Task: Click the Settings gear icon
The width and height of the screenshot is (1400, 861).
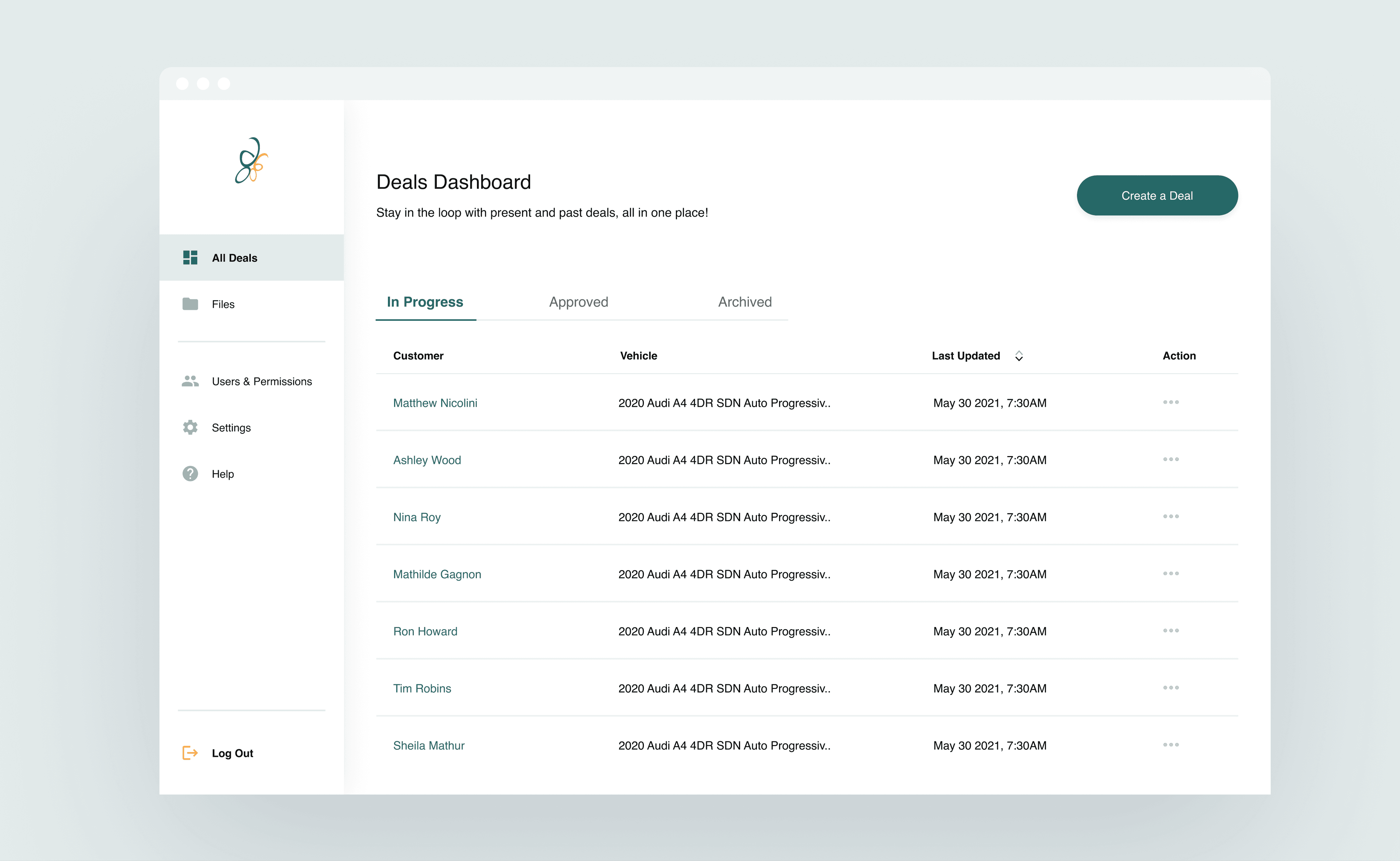Action: (x=190, y=427)
